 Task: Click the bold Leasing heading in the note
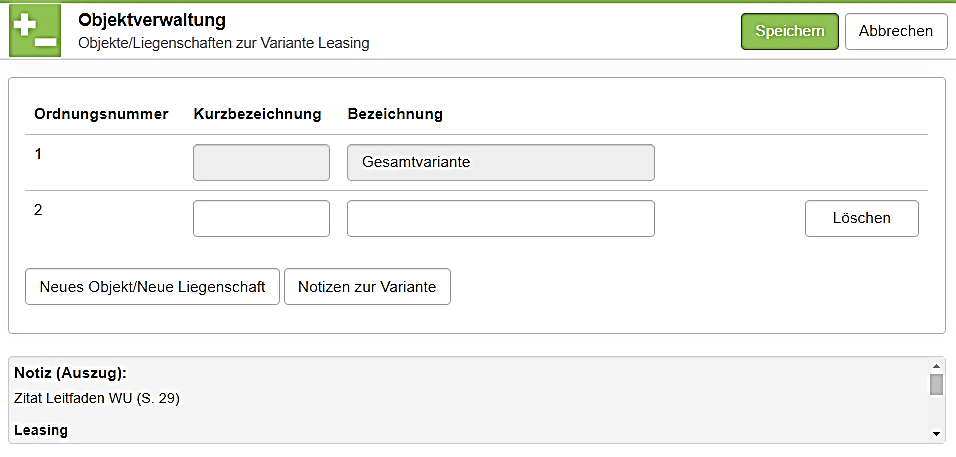41,430
